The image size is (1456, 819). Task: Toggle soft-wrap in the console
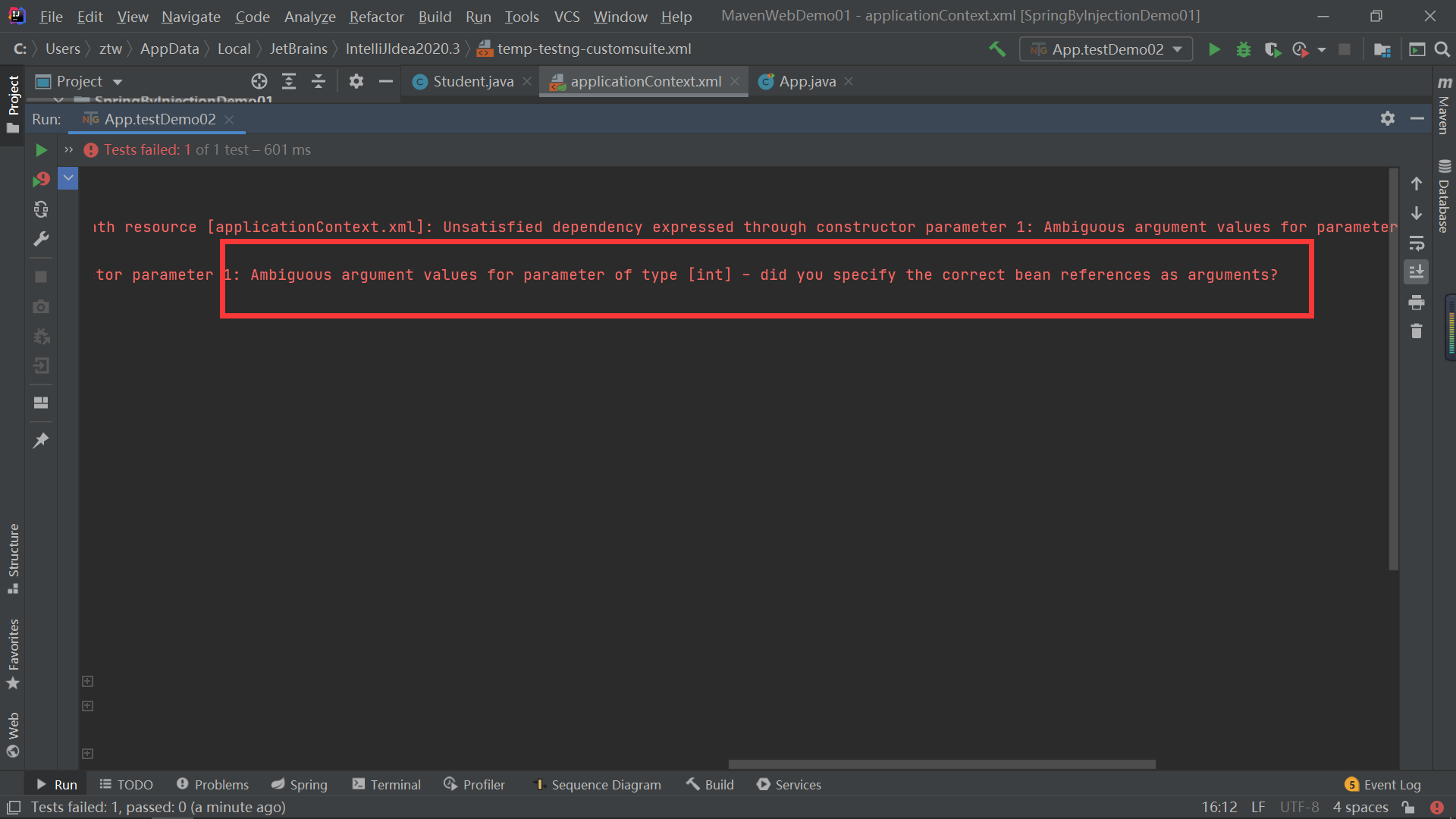pos(1417,243)
